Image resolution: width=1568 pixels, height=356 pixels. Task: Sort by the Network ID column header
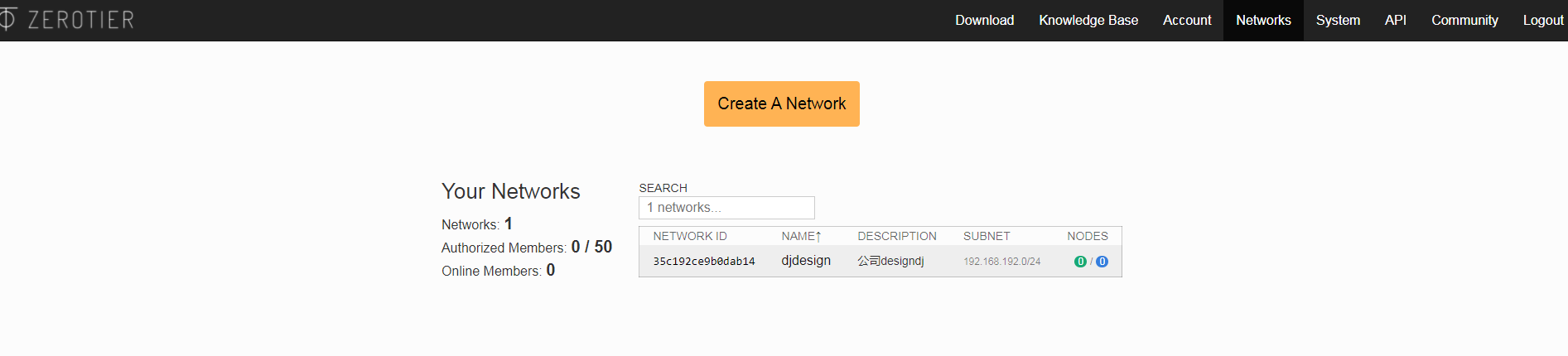[689, 236]
